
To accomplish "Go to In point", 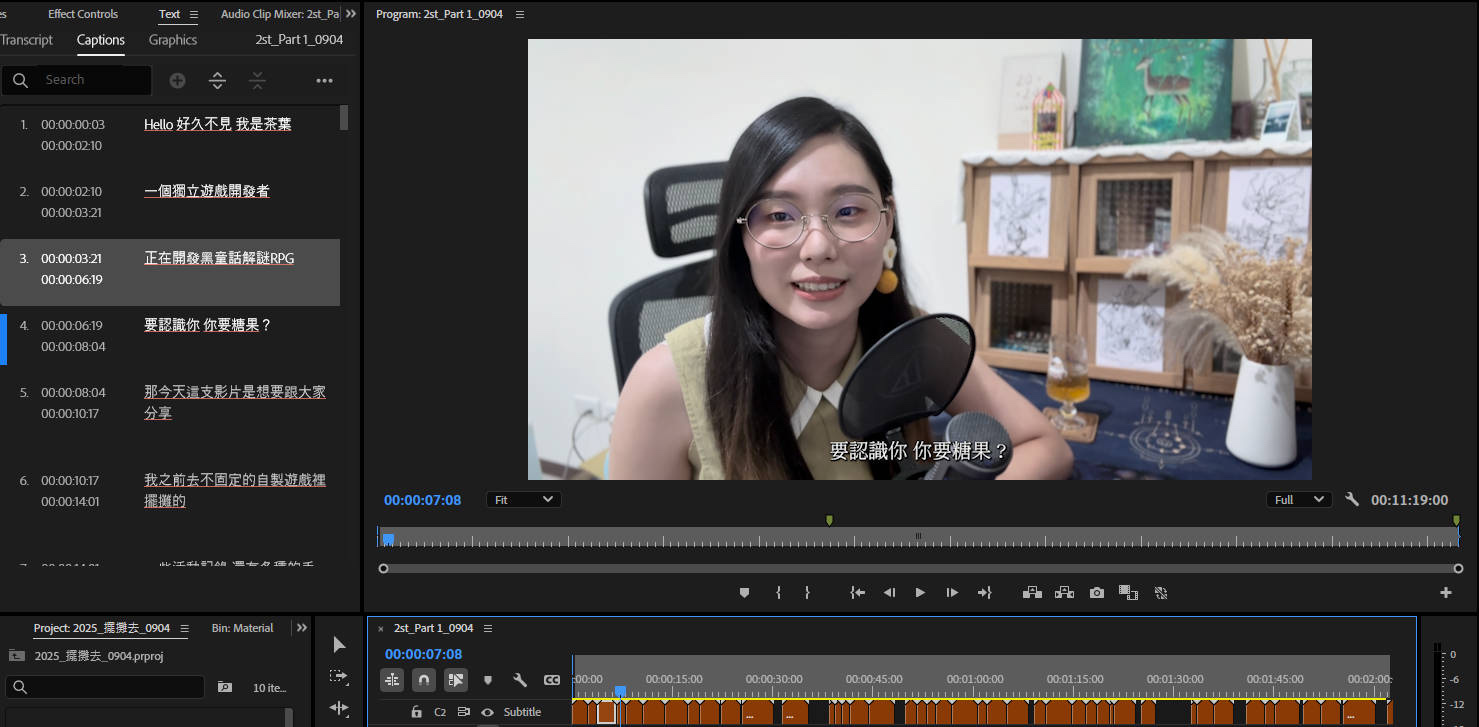I will 857,593.
